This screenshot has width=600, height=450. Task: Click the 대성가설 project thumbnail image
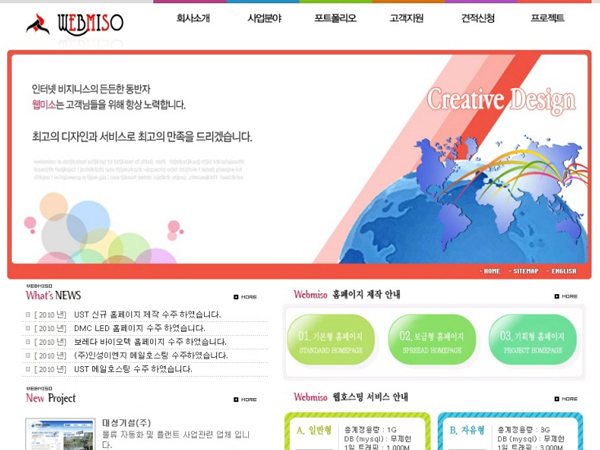click(60, 434)
